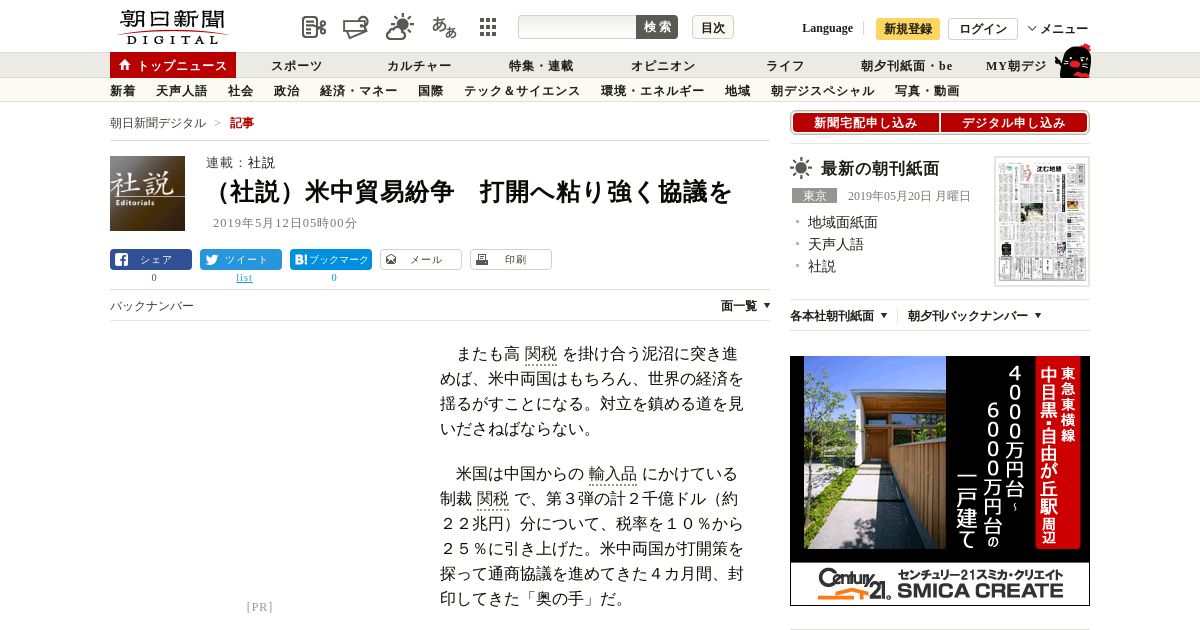The height and width of the screenshot is (630, 1200).
Task: Click the 輸入品 keyword link
Action: coord(613,474)
